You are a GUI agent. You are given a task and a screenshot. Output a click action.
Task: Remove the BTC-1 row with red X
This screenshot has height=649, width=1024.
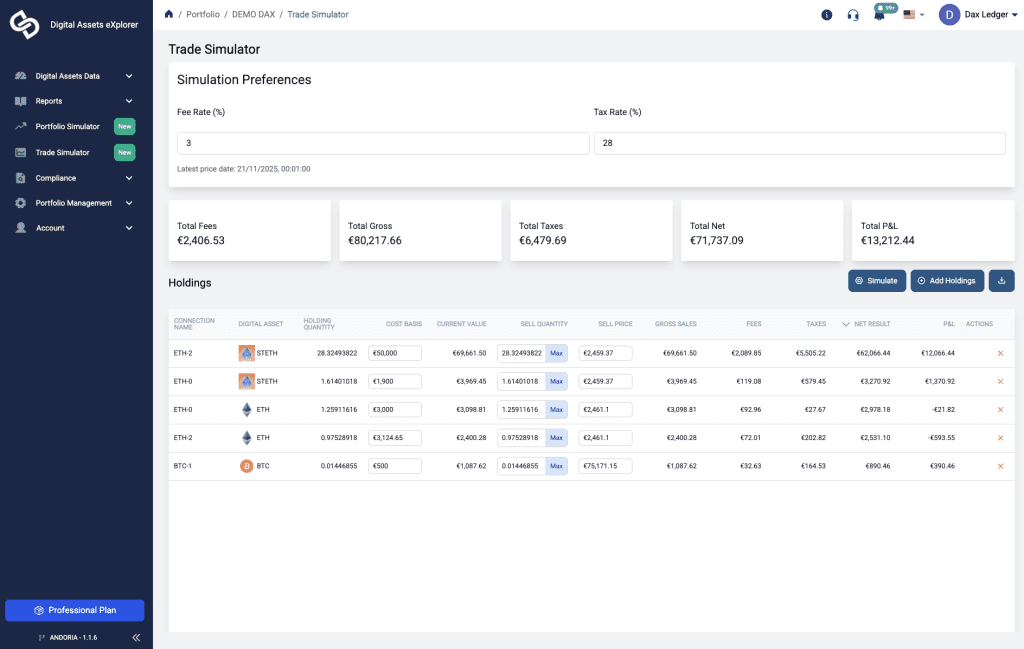(1000, 466)
